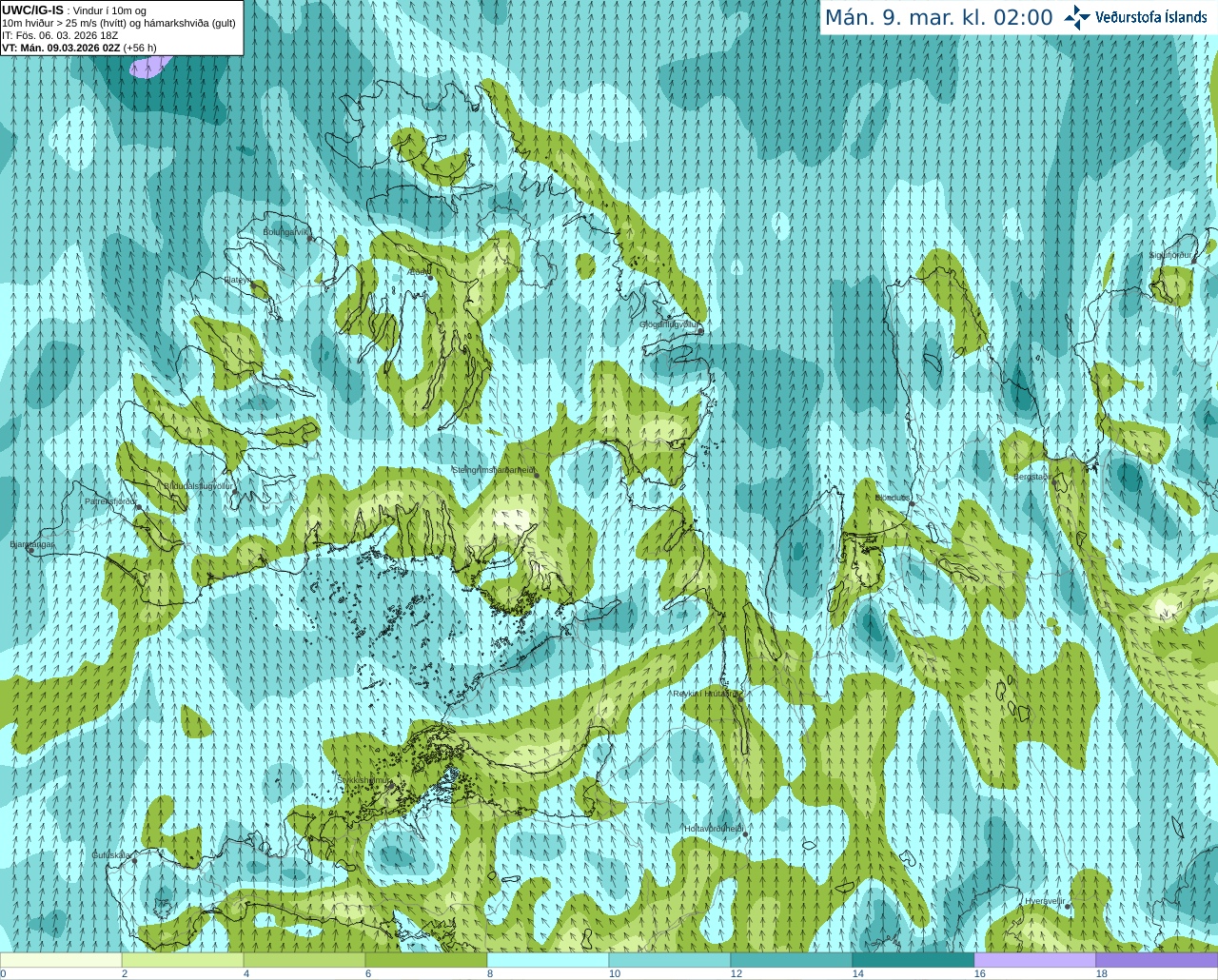
Task: Click the legend value '16' label
Action: coord(980,973)
